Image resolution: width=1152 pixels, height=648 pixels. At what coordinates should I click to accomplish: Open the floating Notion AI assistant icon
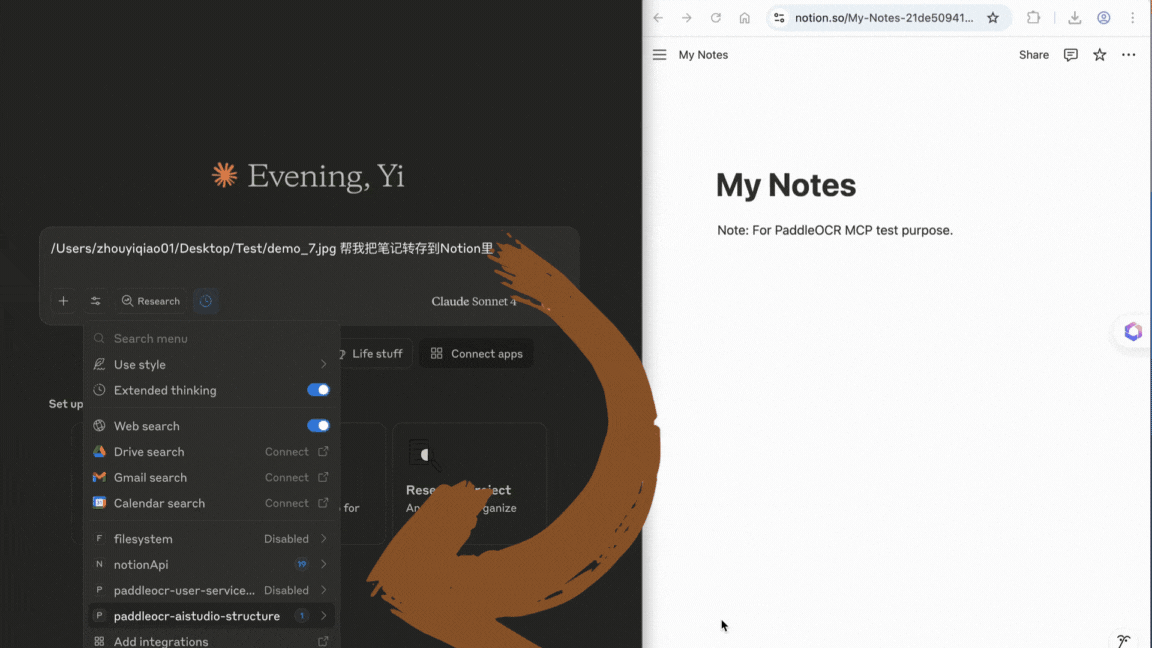coord(1133,331)
